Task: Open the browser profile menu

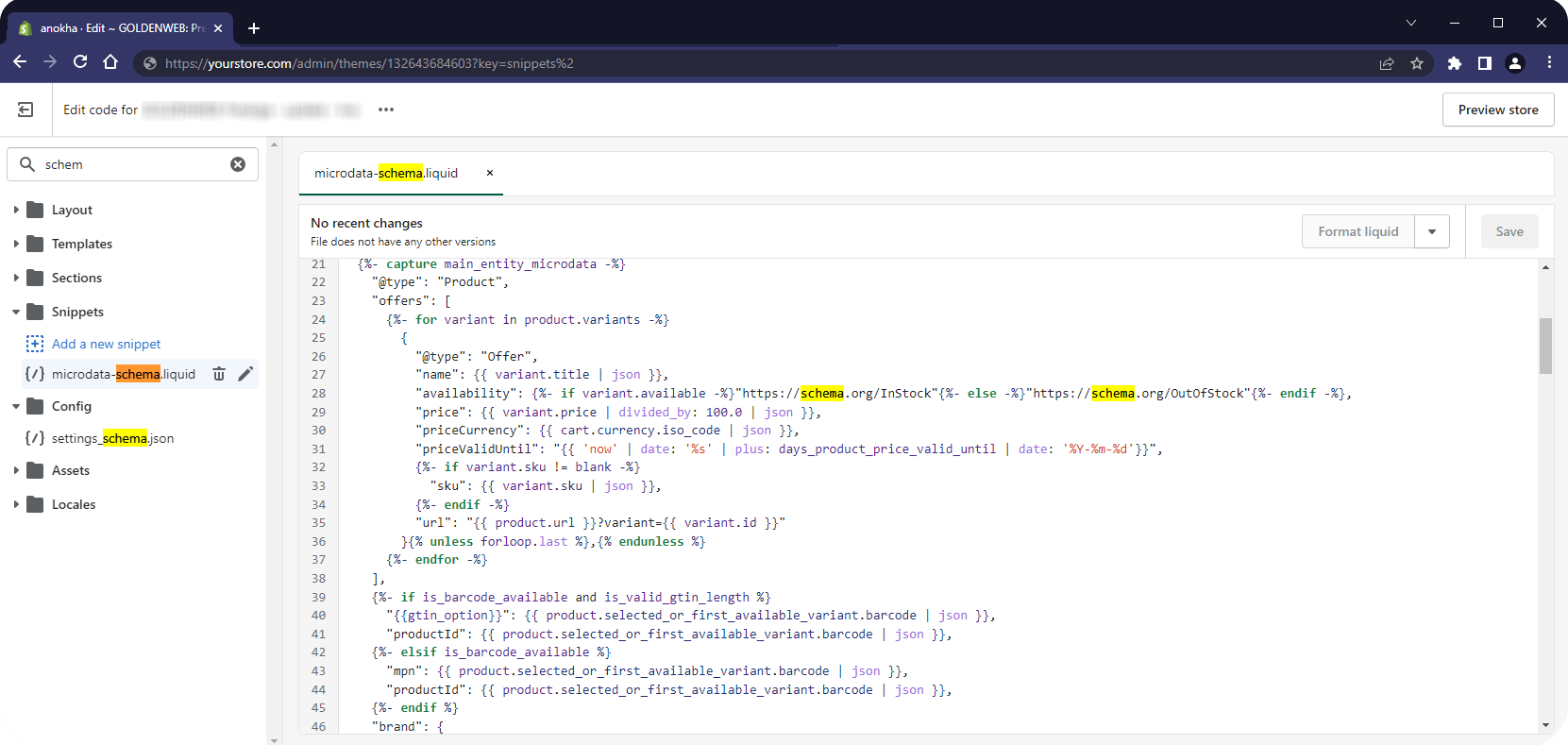Action: (x=1515, y=63)
